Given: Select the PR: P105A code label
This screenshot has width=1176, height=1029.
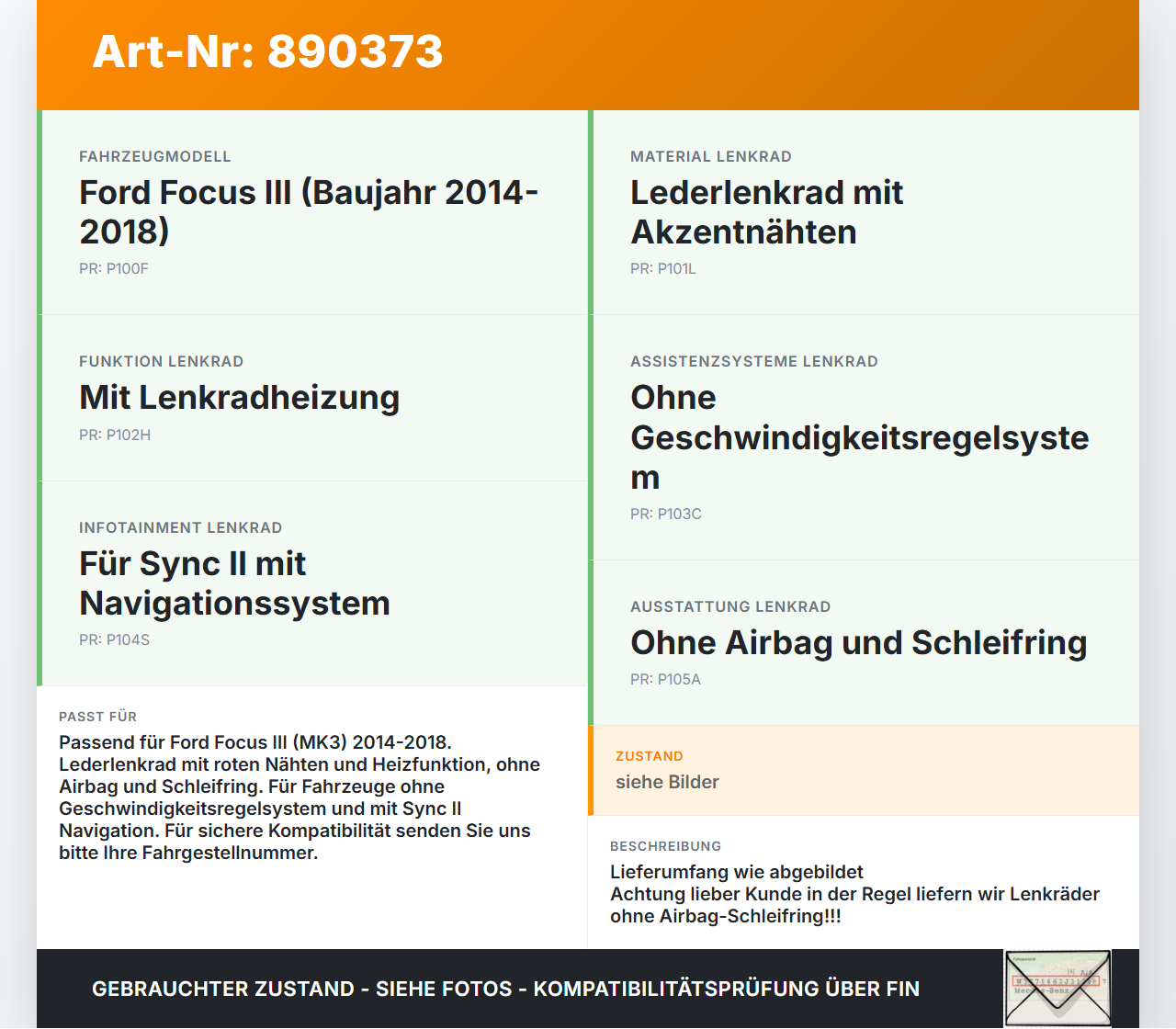Looking at the screenshot, I should (664, 680).
